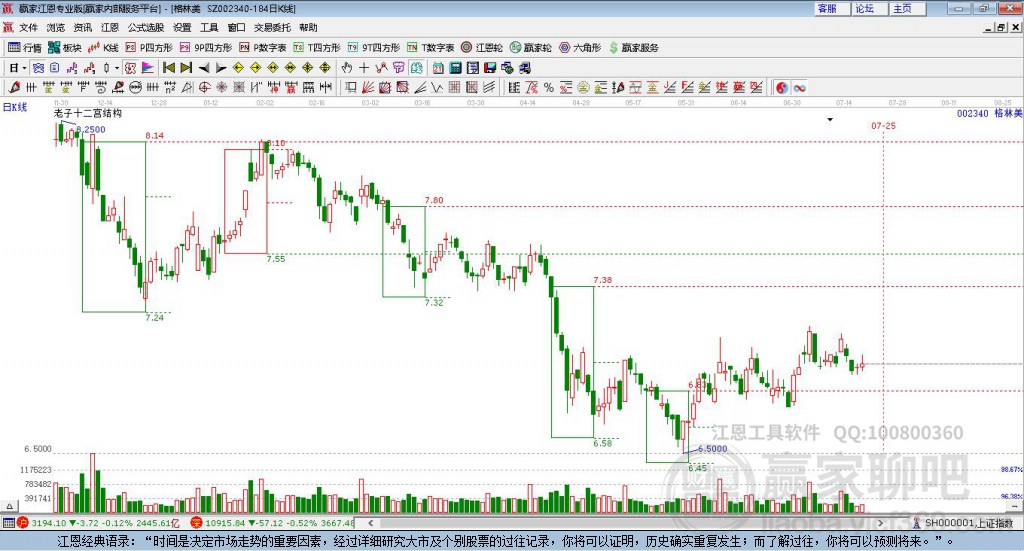
Task: Open the 窗口 menu
Action: click(236, 27)
